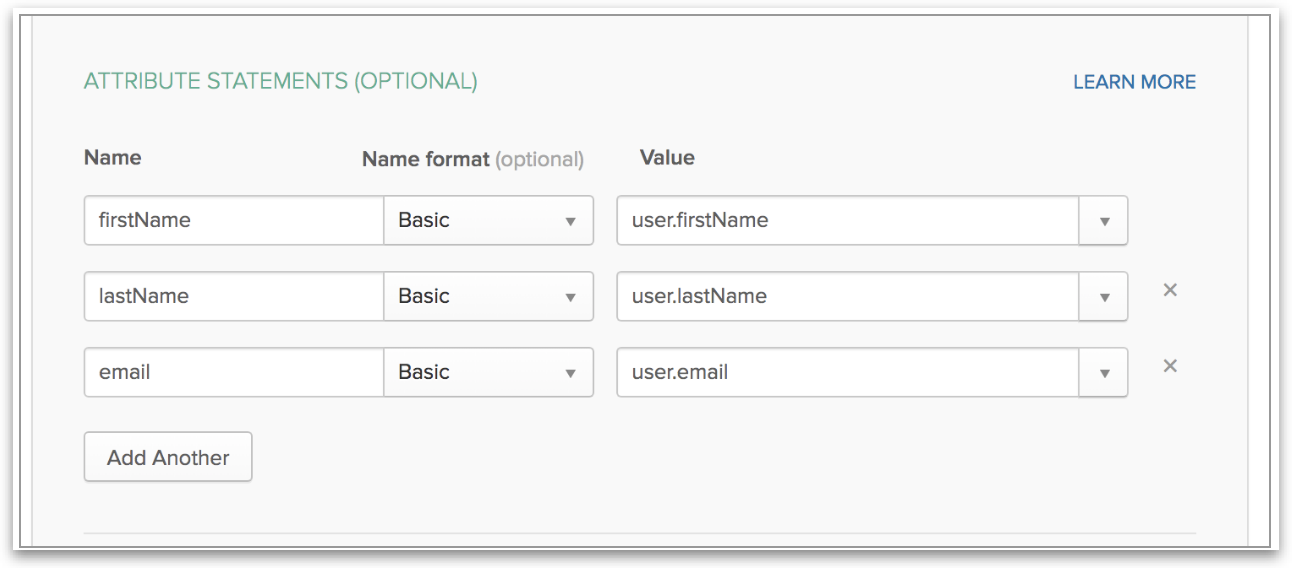This screenshot has height=568, width=1292.
Task: Remove the lastName attribute row
Action: (1170, 290)
